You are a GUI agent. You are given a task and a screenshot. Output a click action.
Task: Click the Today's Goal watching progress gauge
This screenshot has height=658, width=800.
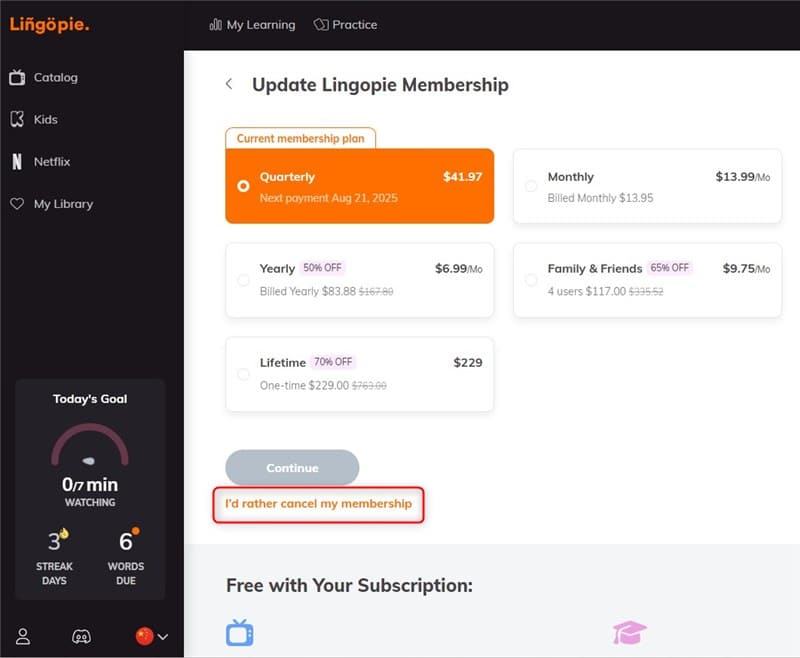pyautogui.click(x=90, y=445)
